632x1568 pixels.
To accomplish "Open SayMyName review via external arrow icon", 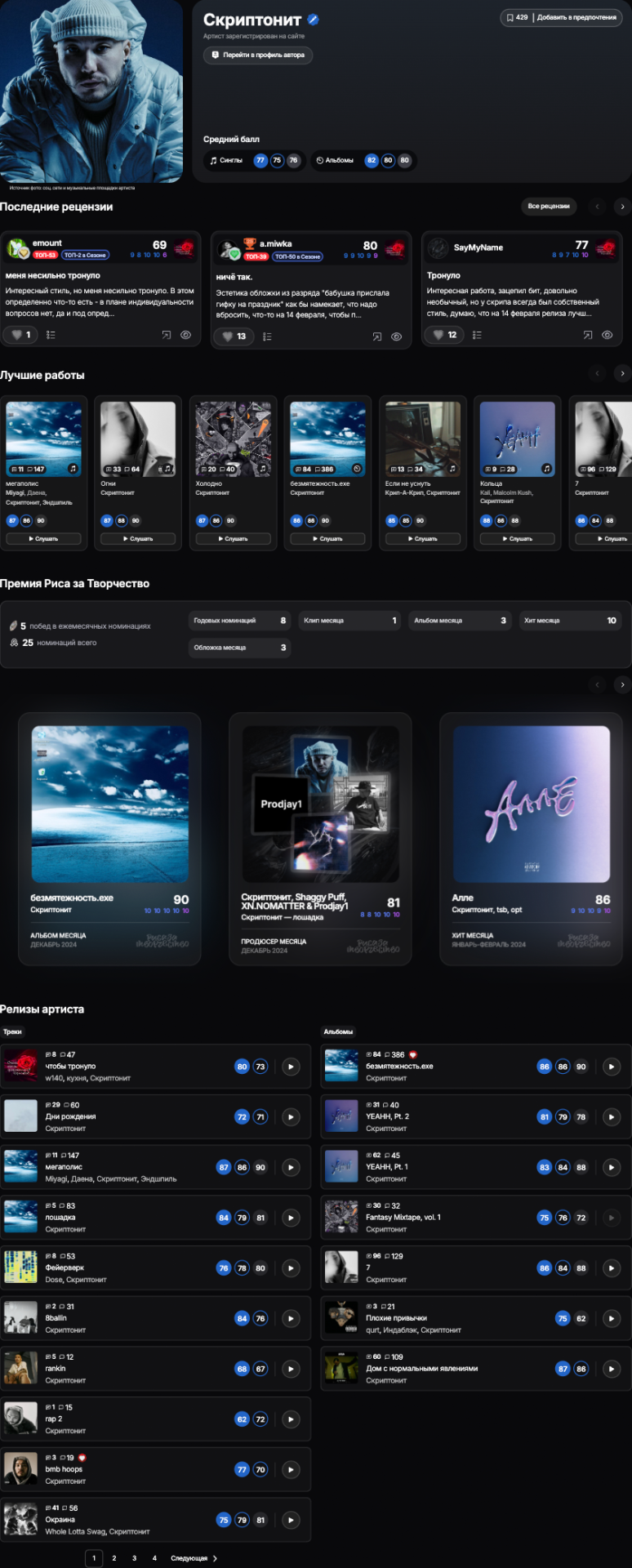I will 588,335.
